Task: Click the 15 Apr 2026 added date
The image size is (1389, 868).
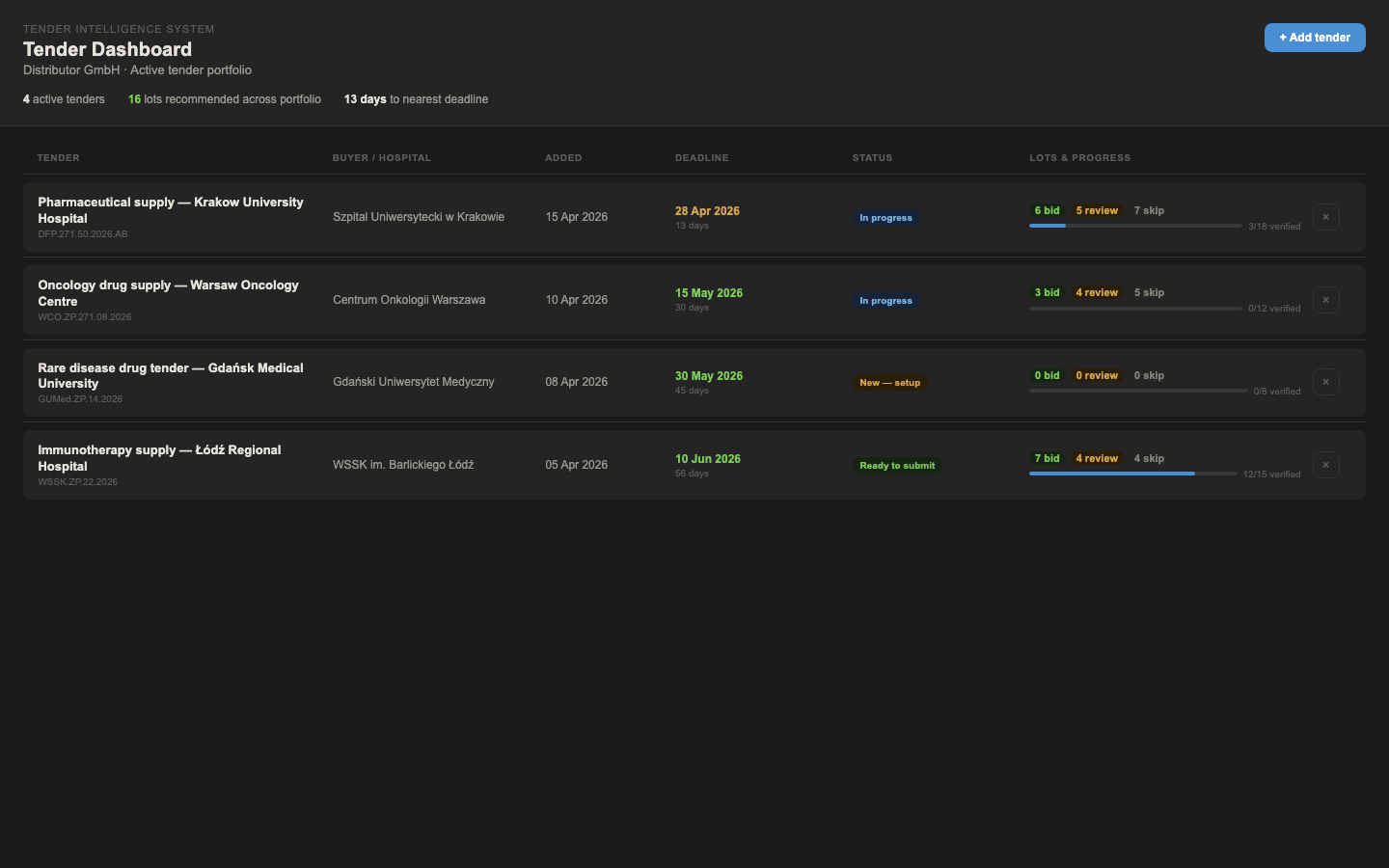Action: coord(577,217)
